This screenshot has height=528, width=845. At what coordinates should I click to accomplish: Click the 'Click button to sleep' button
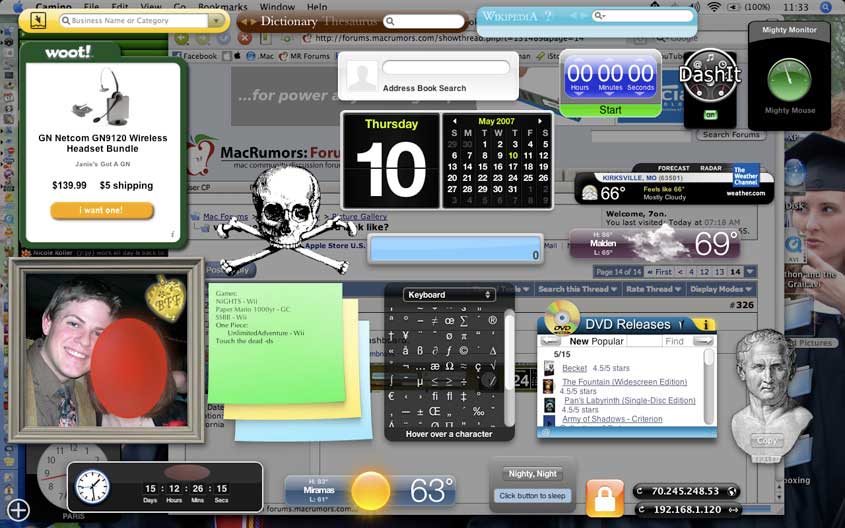(532, 496)
